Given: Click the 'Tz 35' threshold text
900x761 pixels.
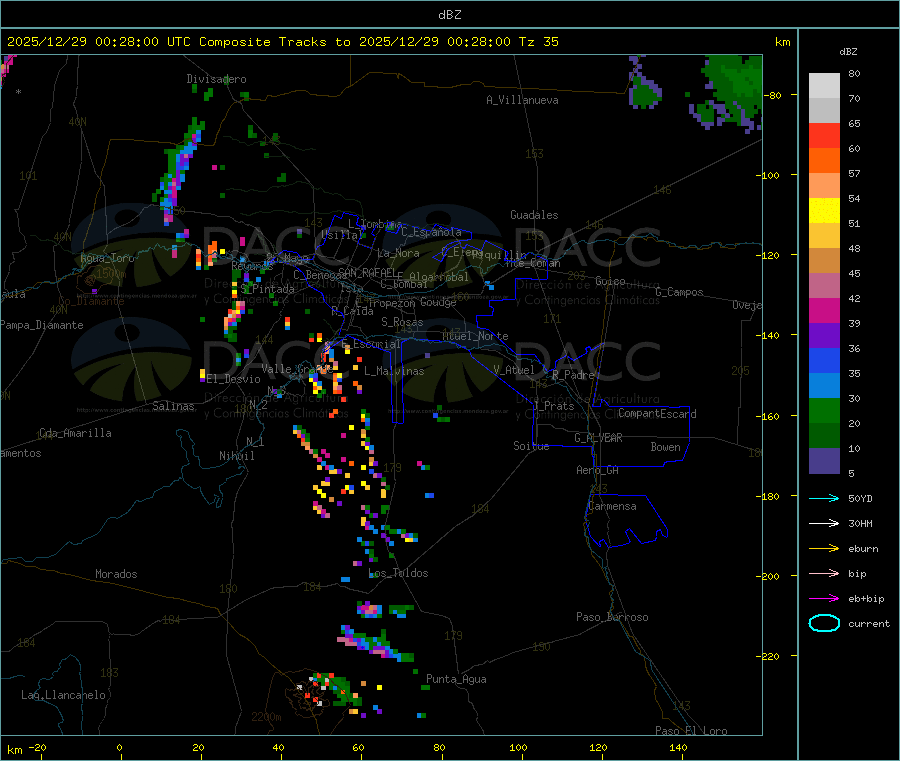Looking at the screenshot, I should coord(538,42).
